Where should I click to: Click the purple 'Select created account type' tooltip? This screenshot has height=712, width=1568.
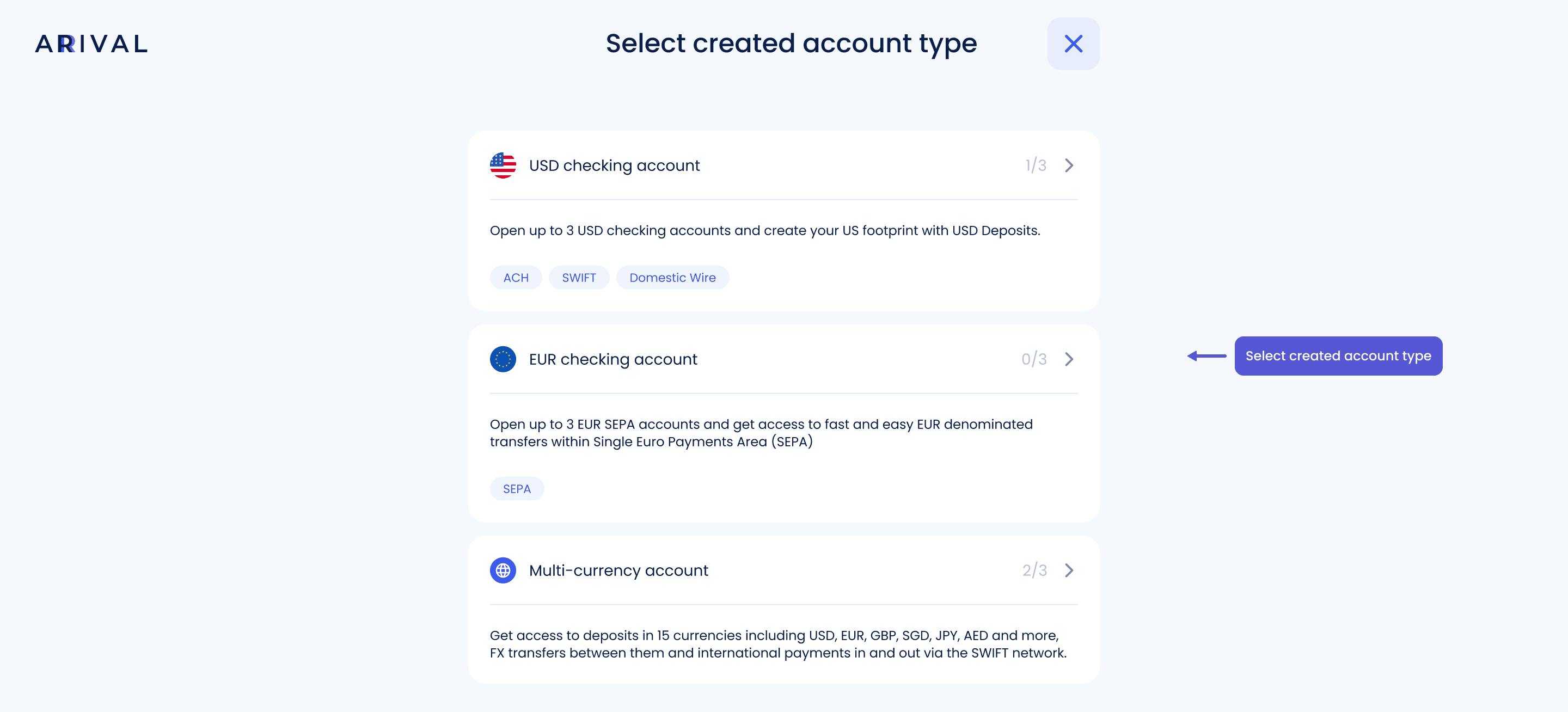pyautogui.click(x=1338, y=356)
